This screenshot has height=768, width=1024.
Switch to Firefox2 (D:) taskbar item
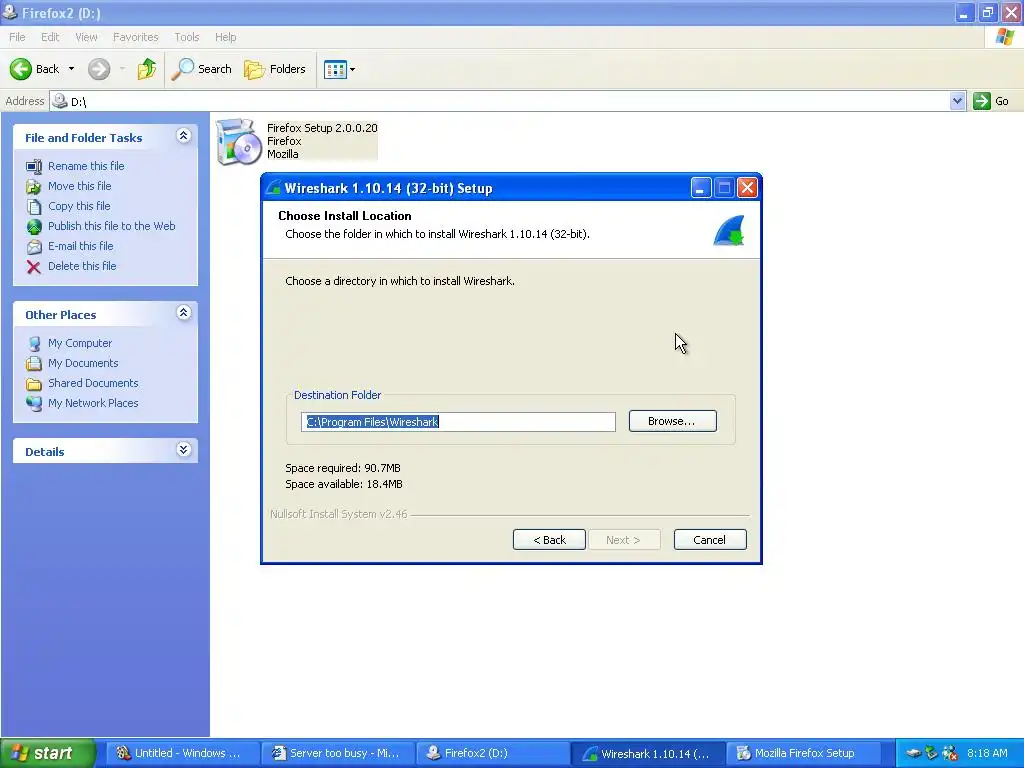(492, 753)
